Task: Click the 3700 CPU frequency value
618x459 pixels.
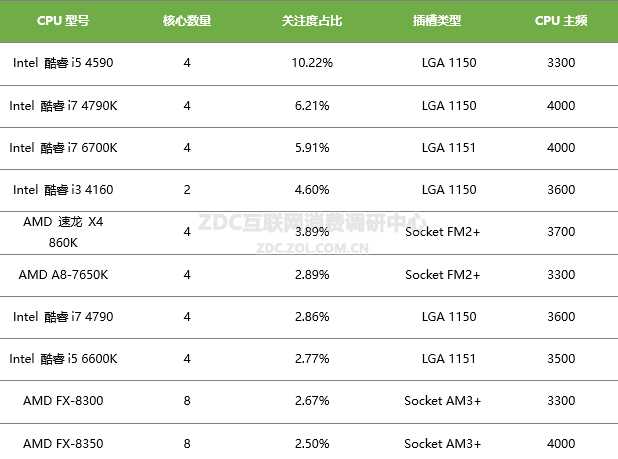Action: click(561, 232)
